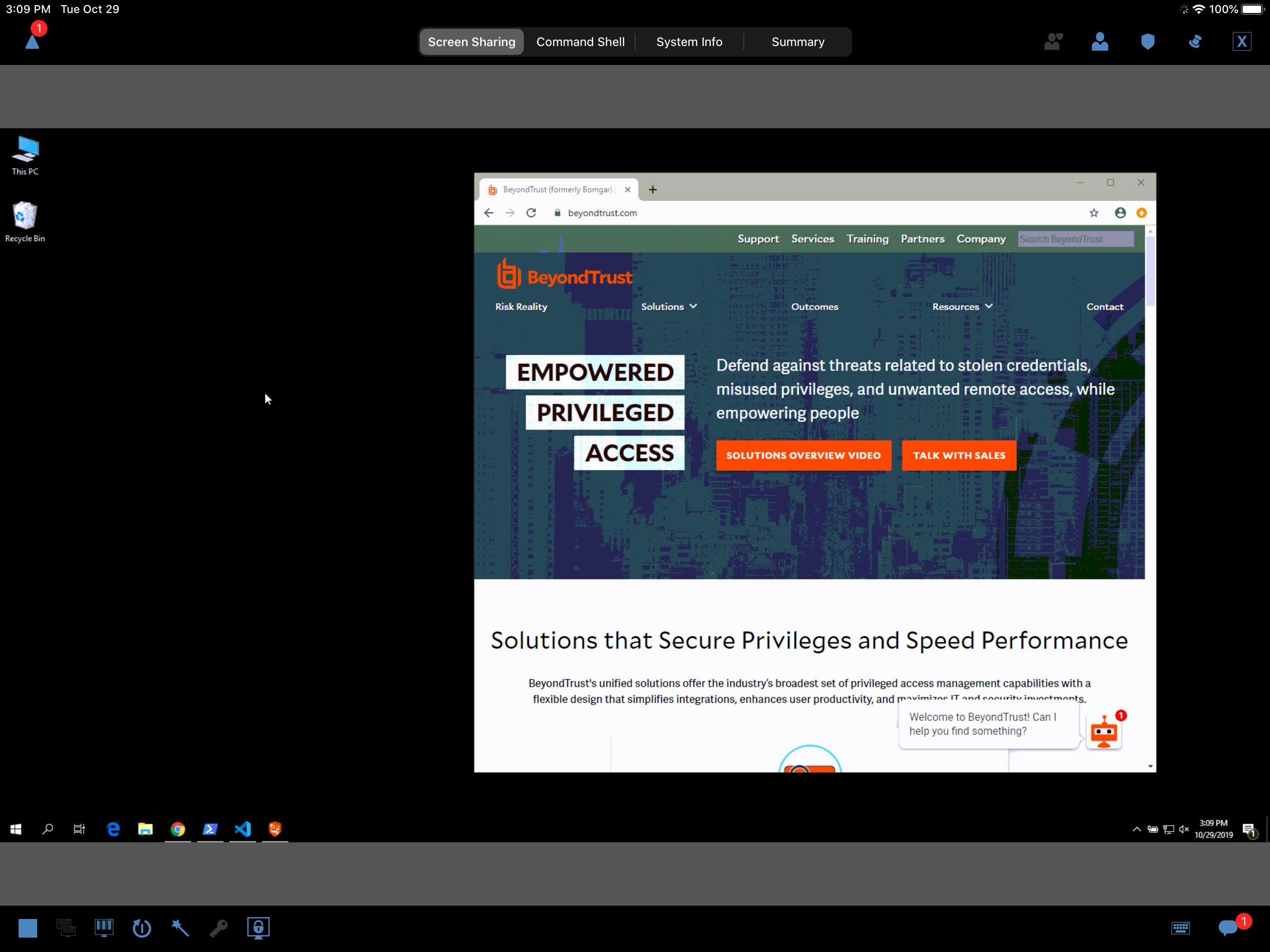Expand the Solutions dropdown menu
1270x952 pixels.
[x=668, y=307]
